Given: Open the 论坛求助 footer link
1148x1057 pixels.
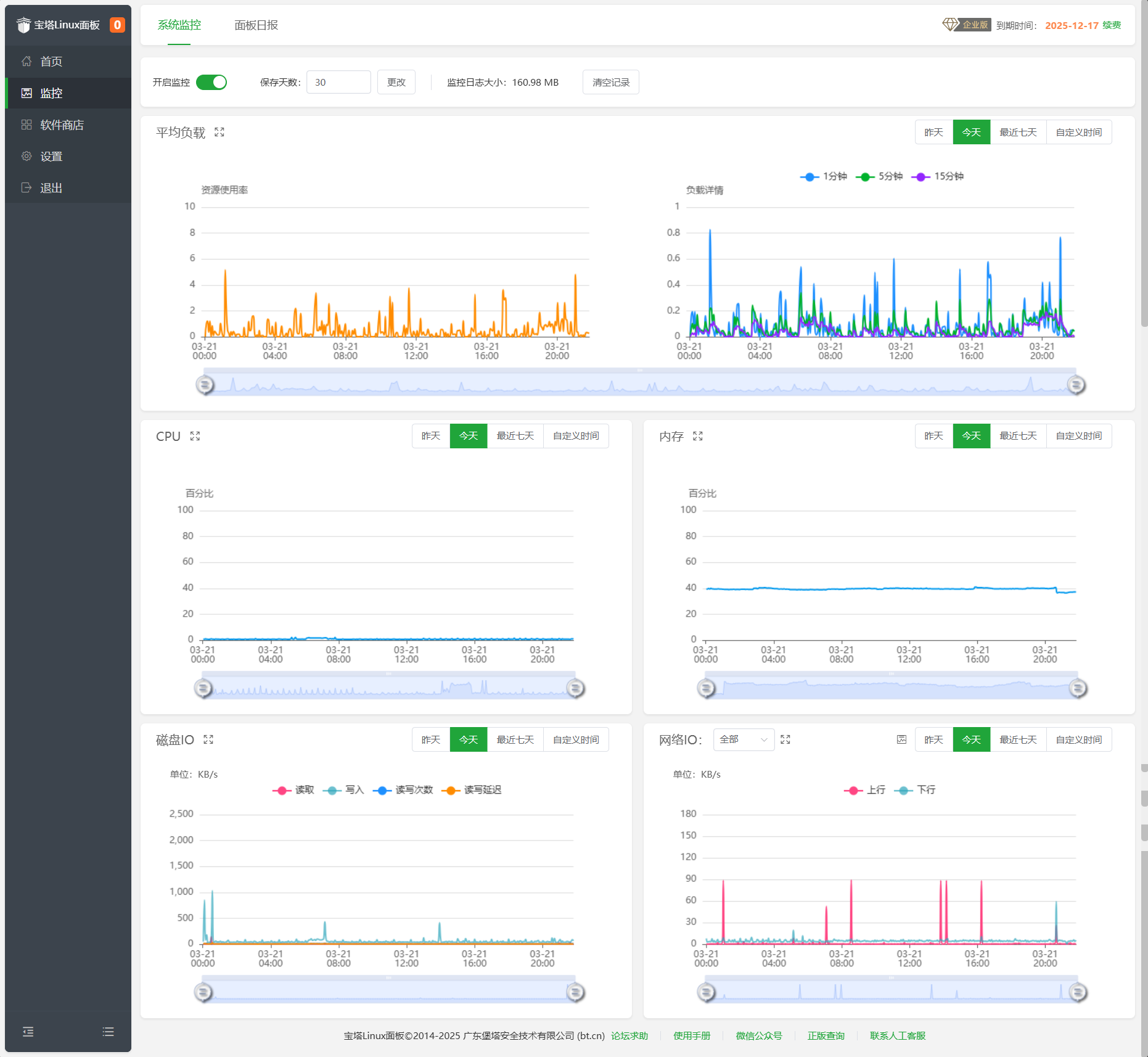Looking at the screenshot, I should (629, 1036).
